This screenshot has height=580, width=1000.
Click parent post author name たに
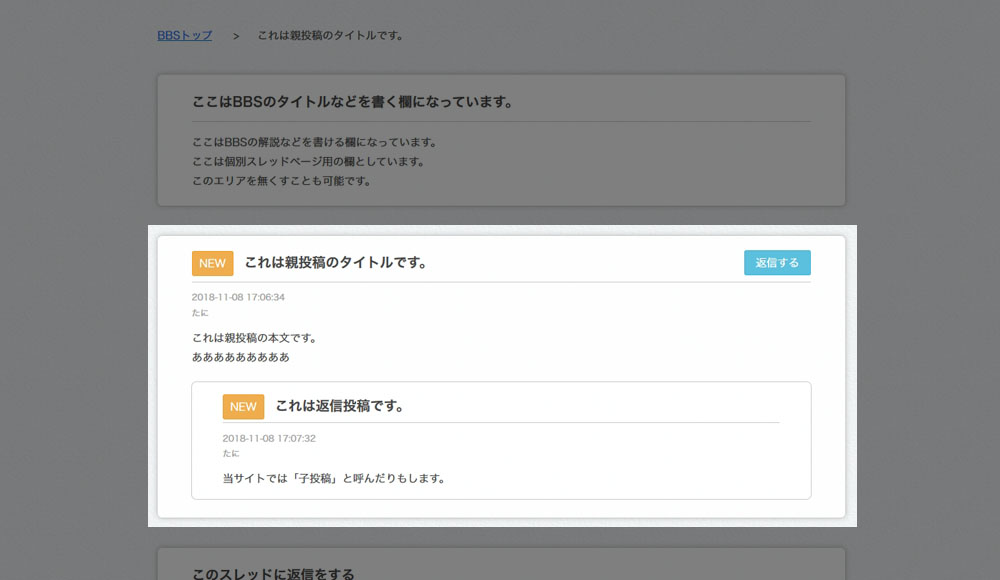click(x=200, y=313)
